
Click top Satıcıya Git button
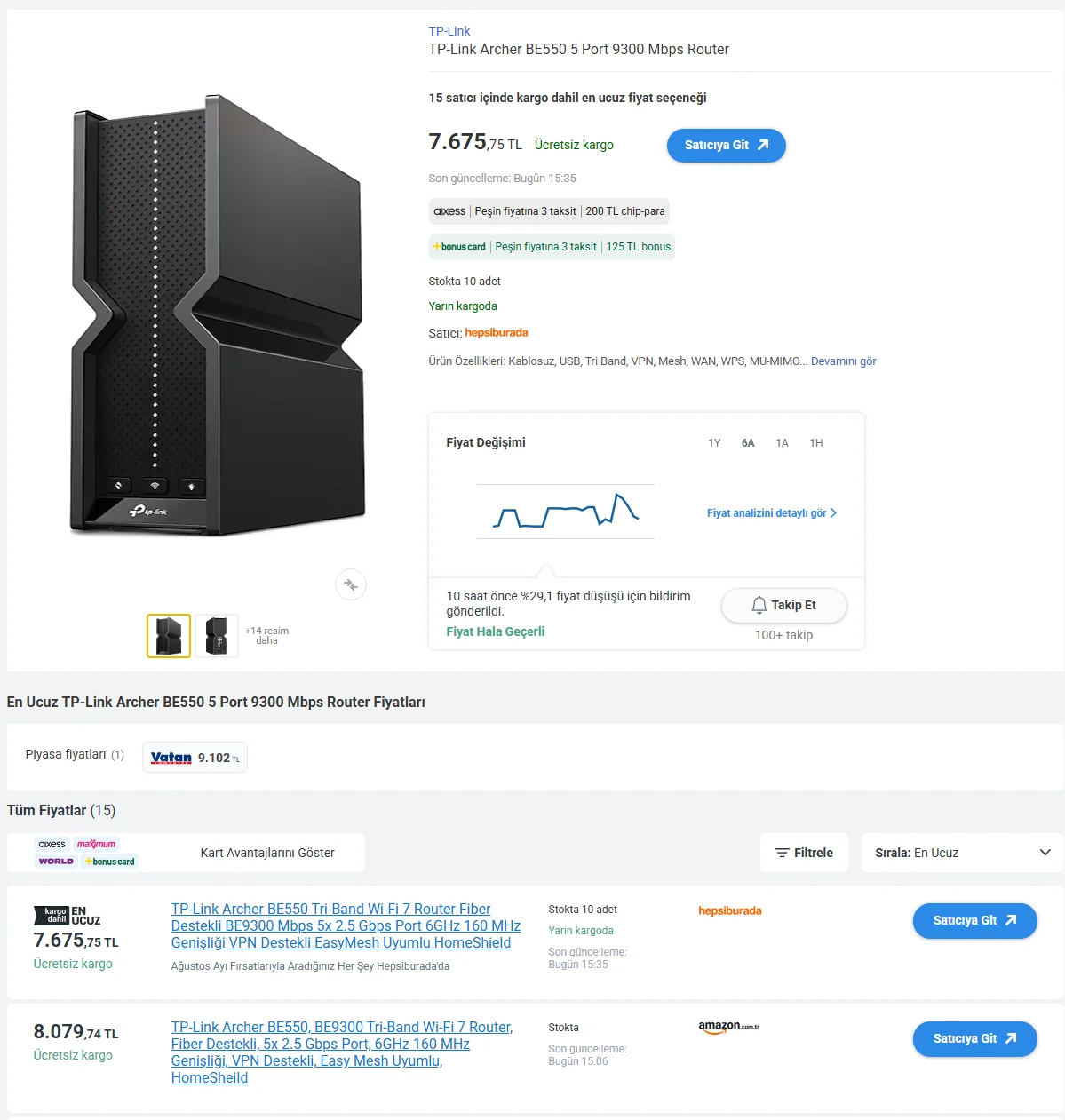726,146
